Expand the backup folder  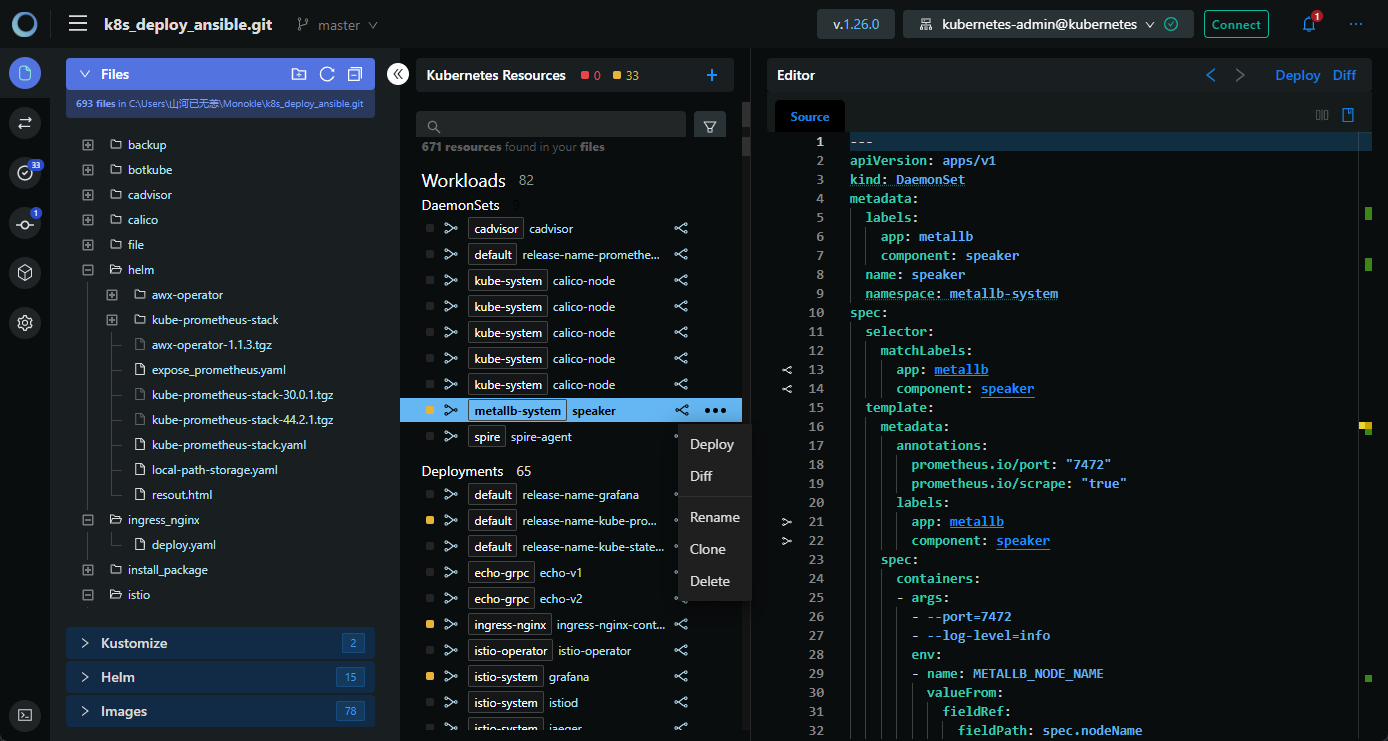tap(88, 145)
